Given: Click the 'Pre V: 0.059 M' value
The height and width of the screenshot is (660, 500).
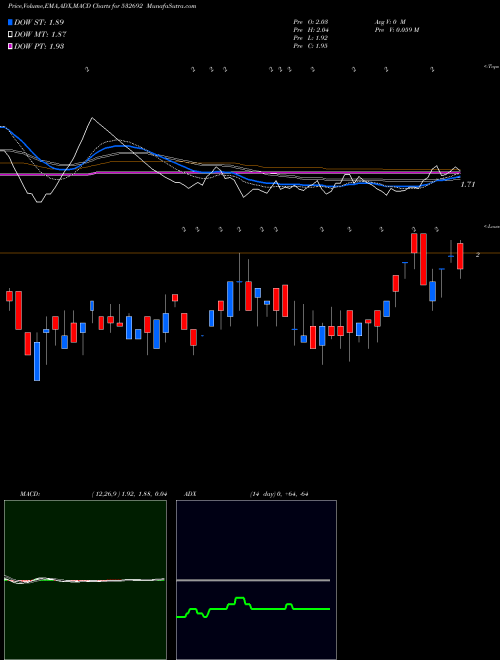Looking at the screenshot, I should click(x=397, y=30).
